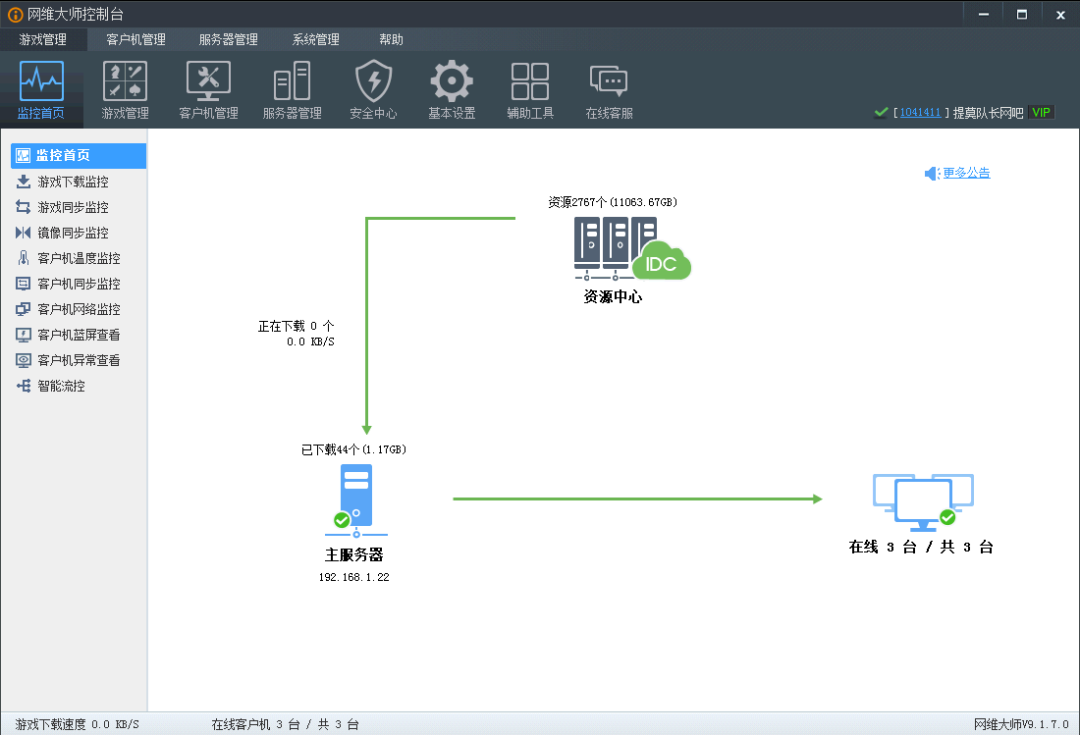Open the 服务器管理 menu bar tab
Screen dimensions: 1080x735
click(228, 39)
